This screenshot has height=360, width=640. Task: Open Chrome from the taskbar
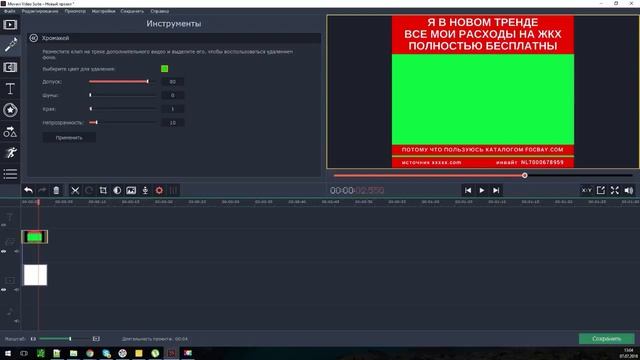pyautogui.click(x=90, y=353)
